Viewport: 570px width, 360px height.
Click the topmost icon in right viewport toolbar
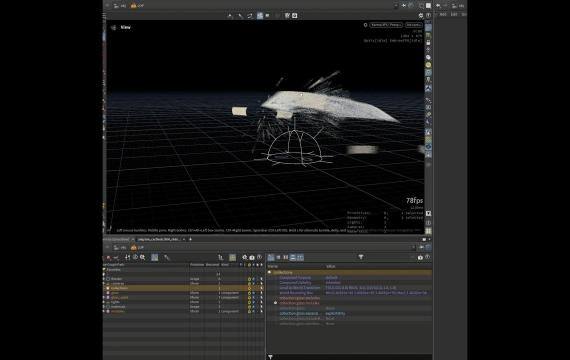click(x=428, y=27)
